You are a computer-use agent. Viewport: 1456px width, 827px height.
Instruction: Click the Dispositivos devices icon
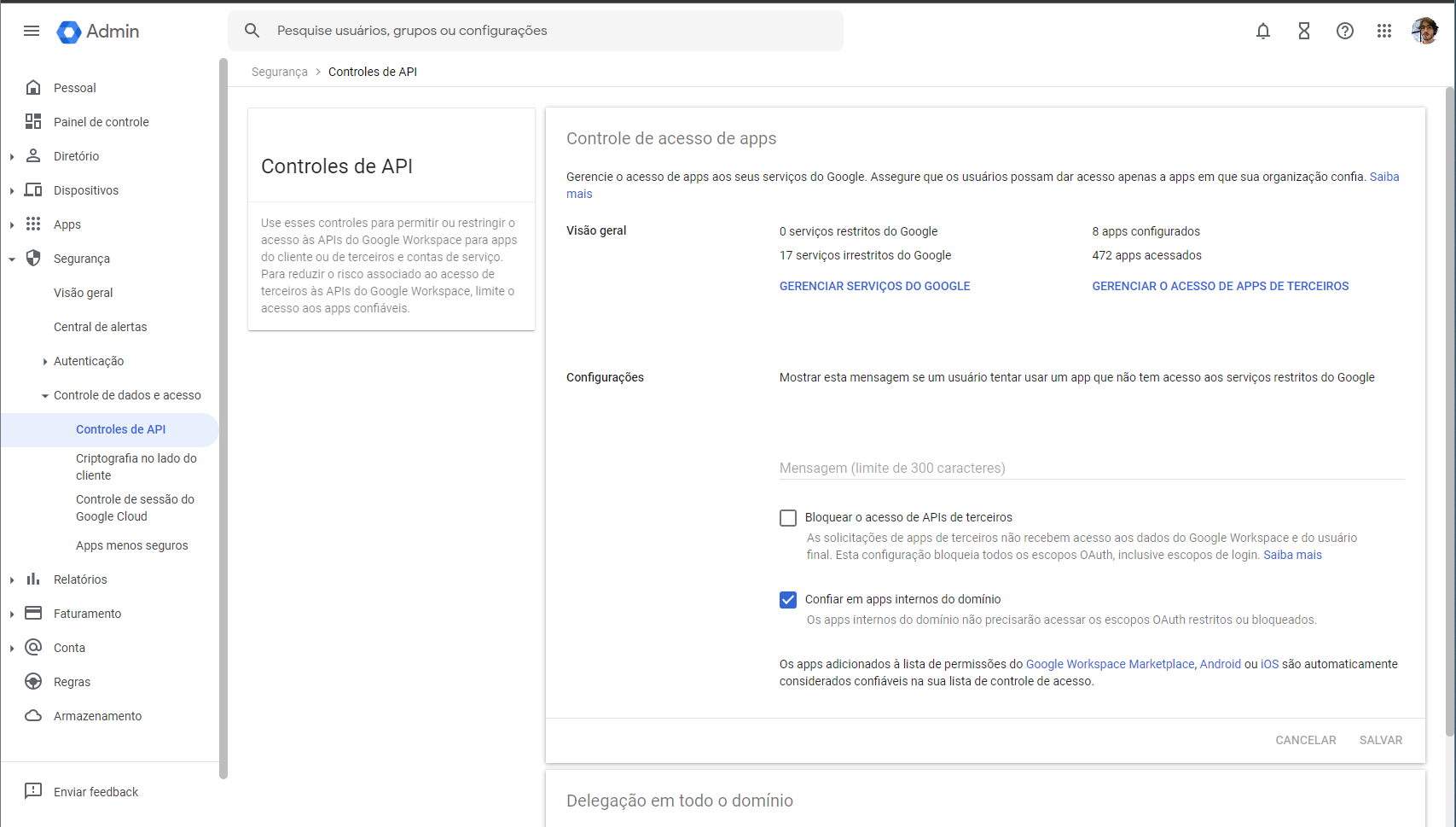(33, 189)
